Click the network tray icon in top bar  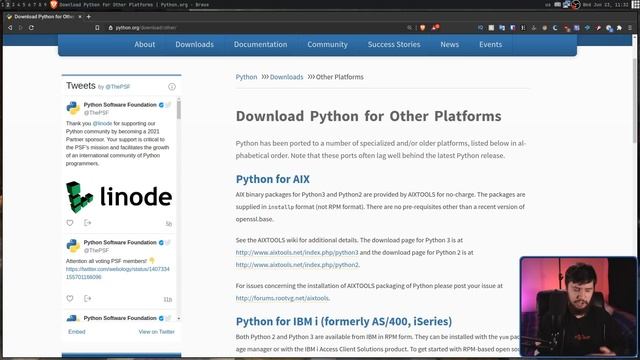(566, 4)
